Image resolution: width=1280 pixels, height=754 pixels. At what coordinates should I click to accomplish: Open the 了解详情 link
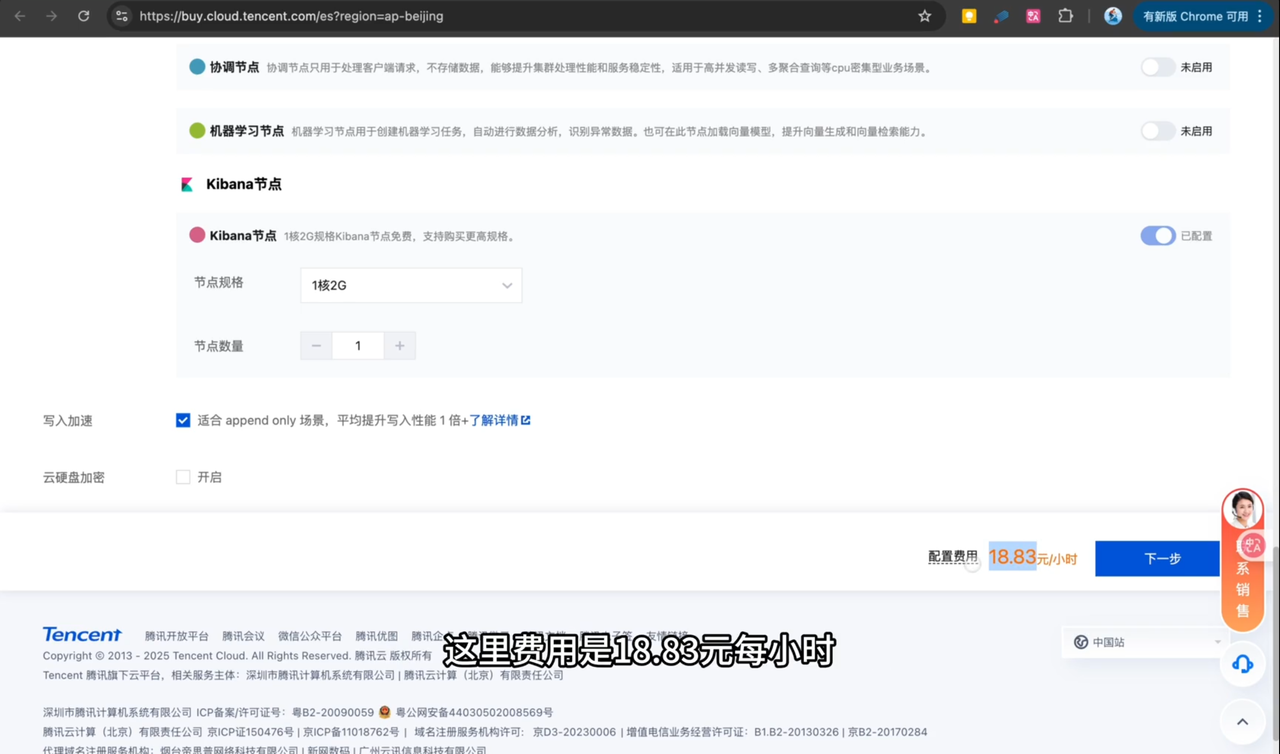point(500,420)
